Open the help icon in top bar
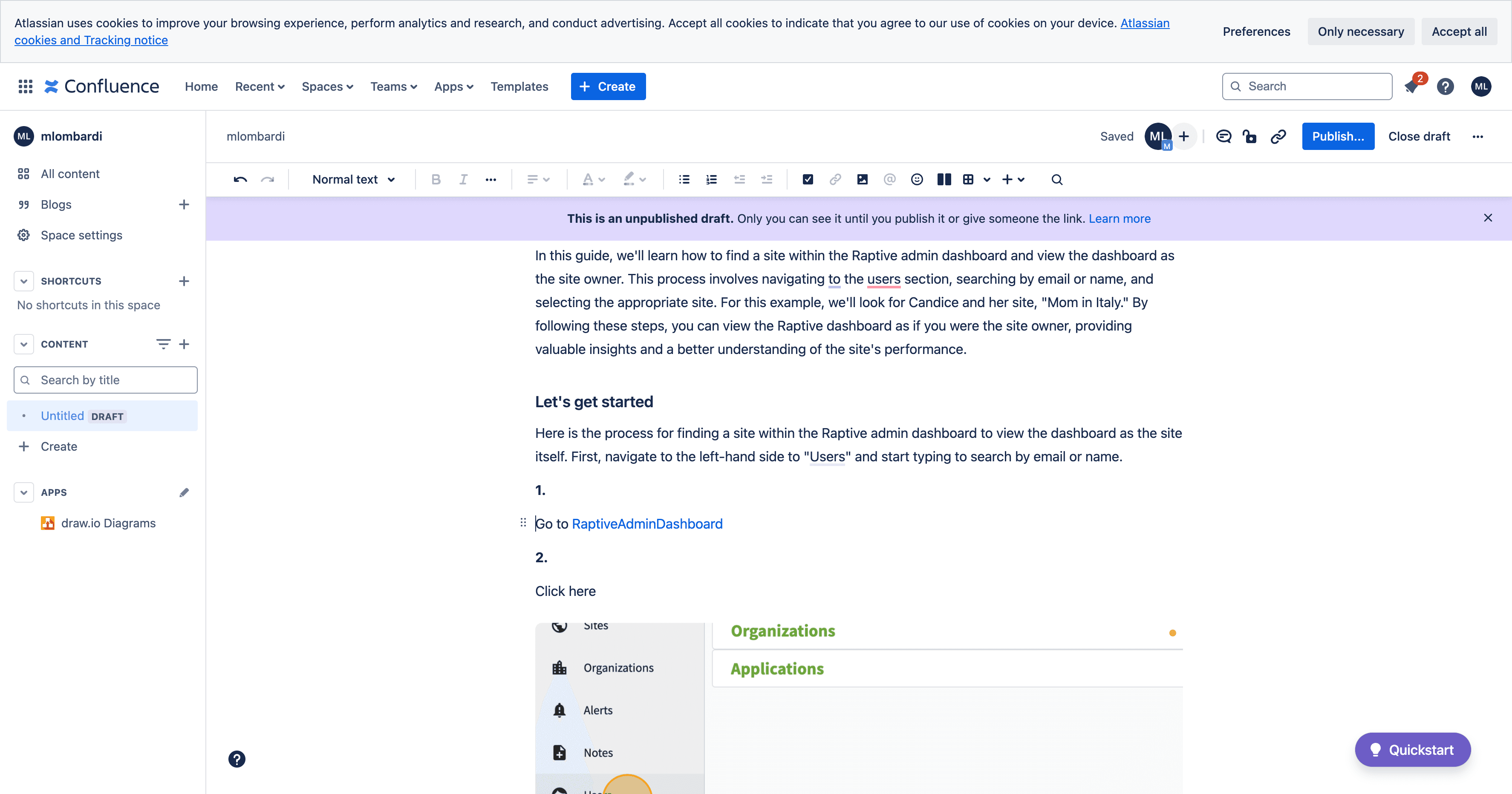 (1445, 87)
